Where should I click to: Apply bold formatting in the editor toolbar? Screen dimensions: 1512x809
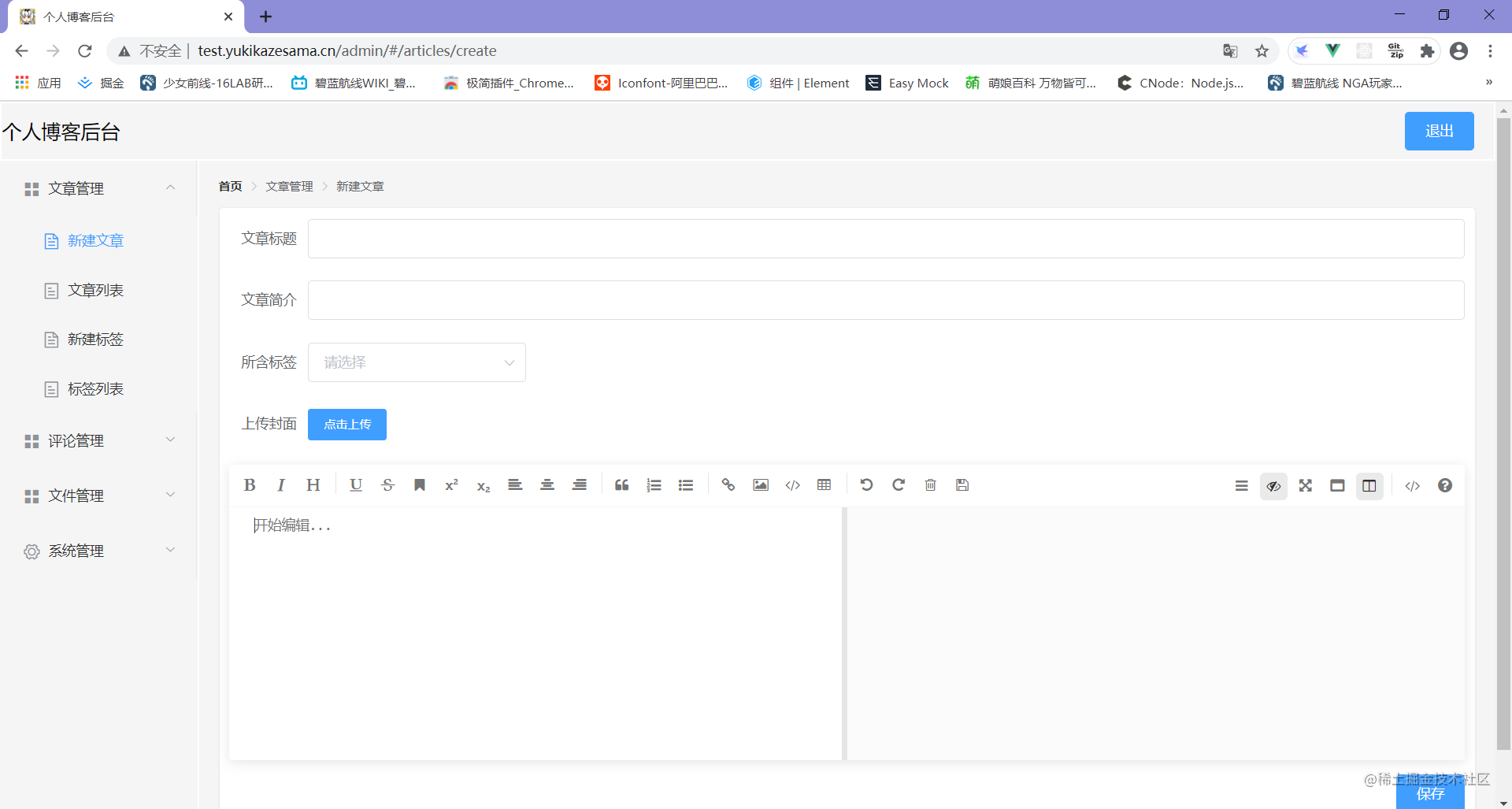[249, 484]
